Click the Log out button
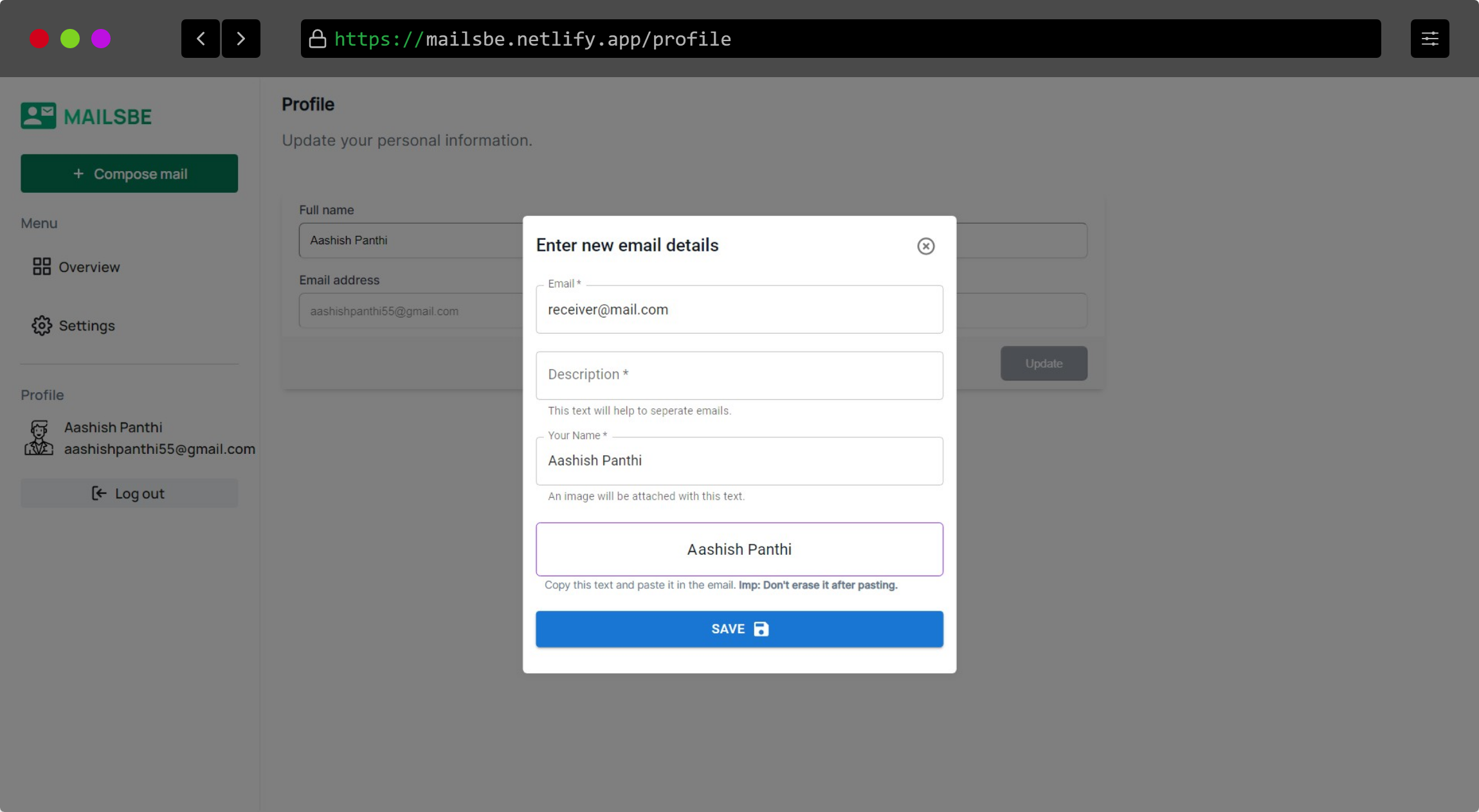The height and width of the screenshot is (812, 1479). pyautogui.click(x=129, y=493)
